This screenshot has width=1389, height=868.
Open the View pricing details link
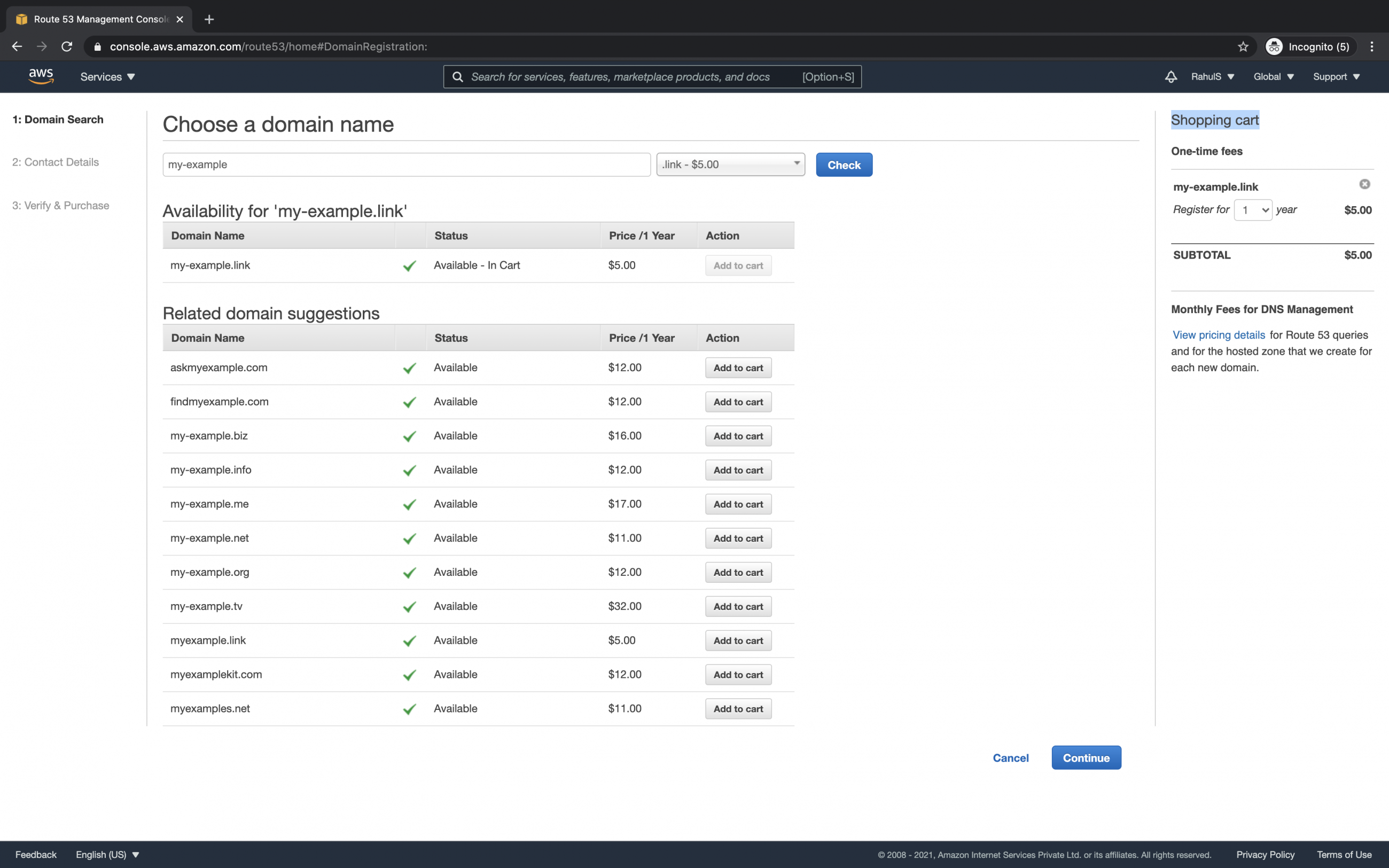tap(1219, 335)
